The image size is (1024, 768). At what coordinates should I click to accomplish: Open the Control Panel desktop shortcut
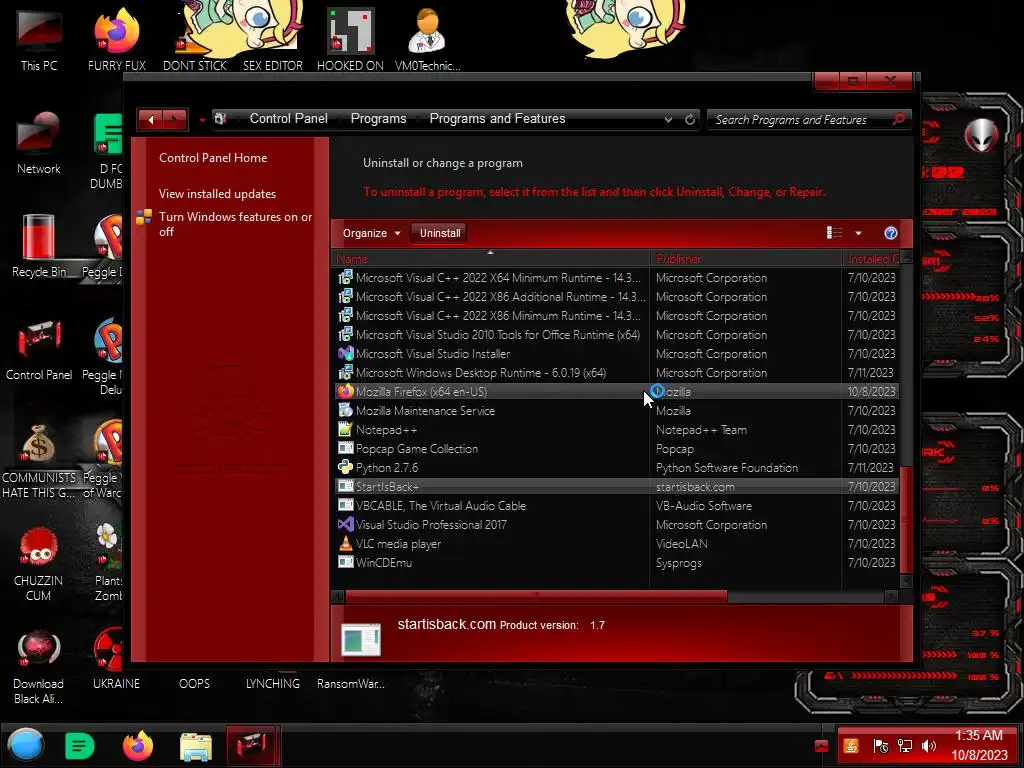click(39, 350)
